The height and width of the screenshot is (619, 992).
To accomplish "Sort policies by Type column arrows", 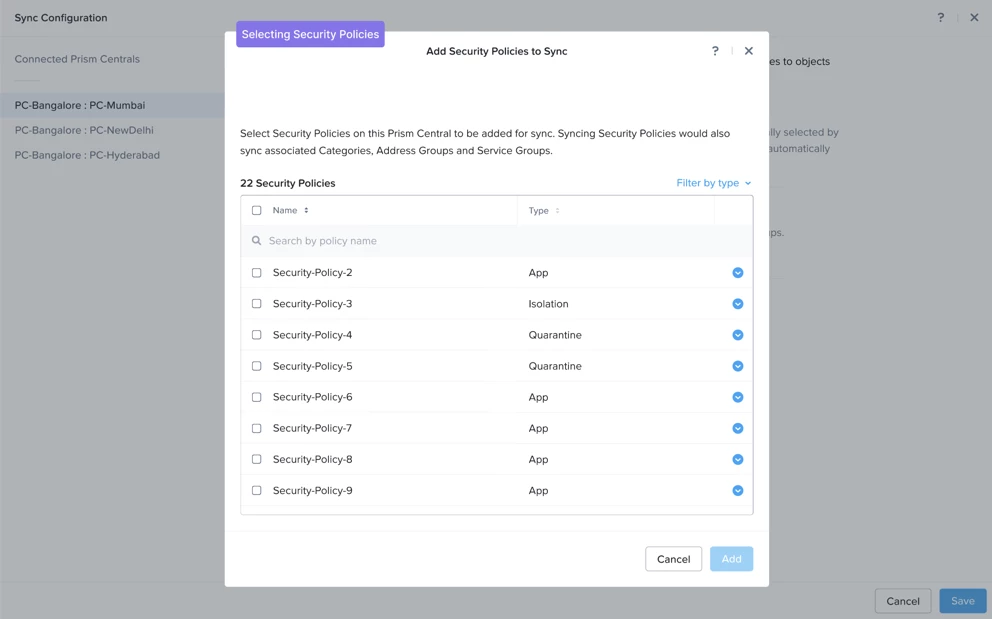I will 557,210.
